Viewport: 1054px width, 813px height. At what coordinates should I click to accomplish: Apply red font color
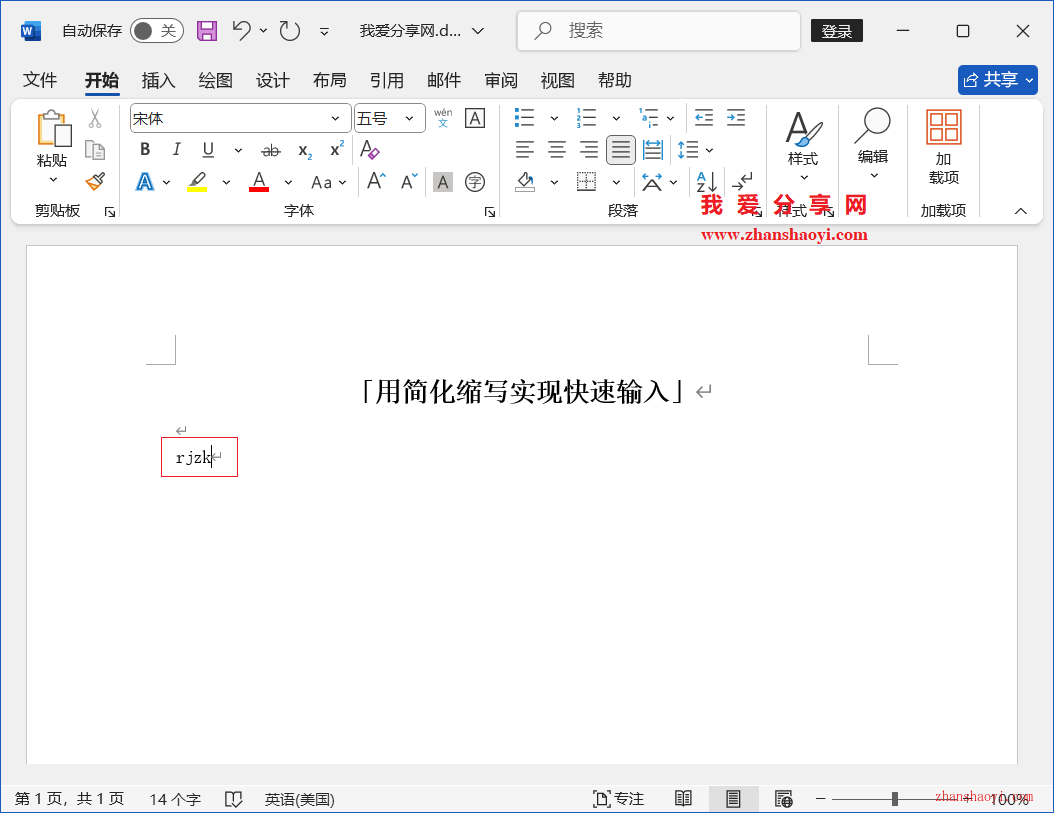pyautogui.click(x=259, y=182)
